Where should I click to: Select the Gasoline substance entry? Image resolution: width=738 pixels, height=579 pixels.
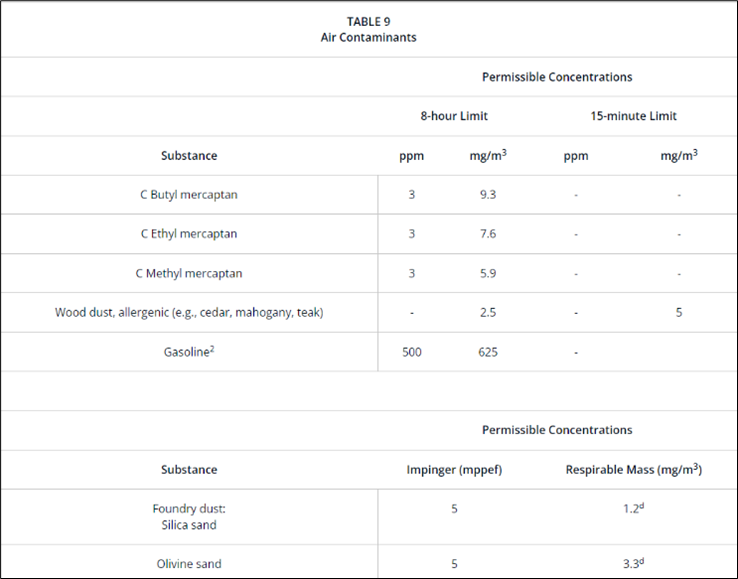(x=189, y=352)
